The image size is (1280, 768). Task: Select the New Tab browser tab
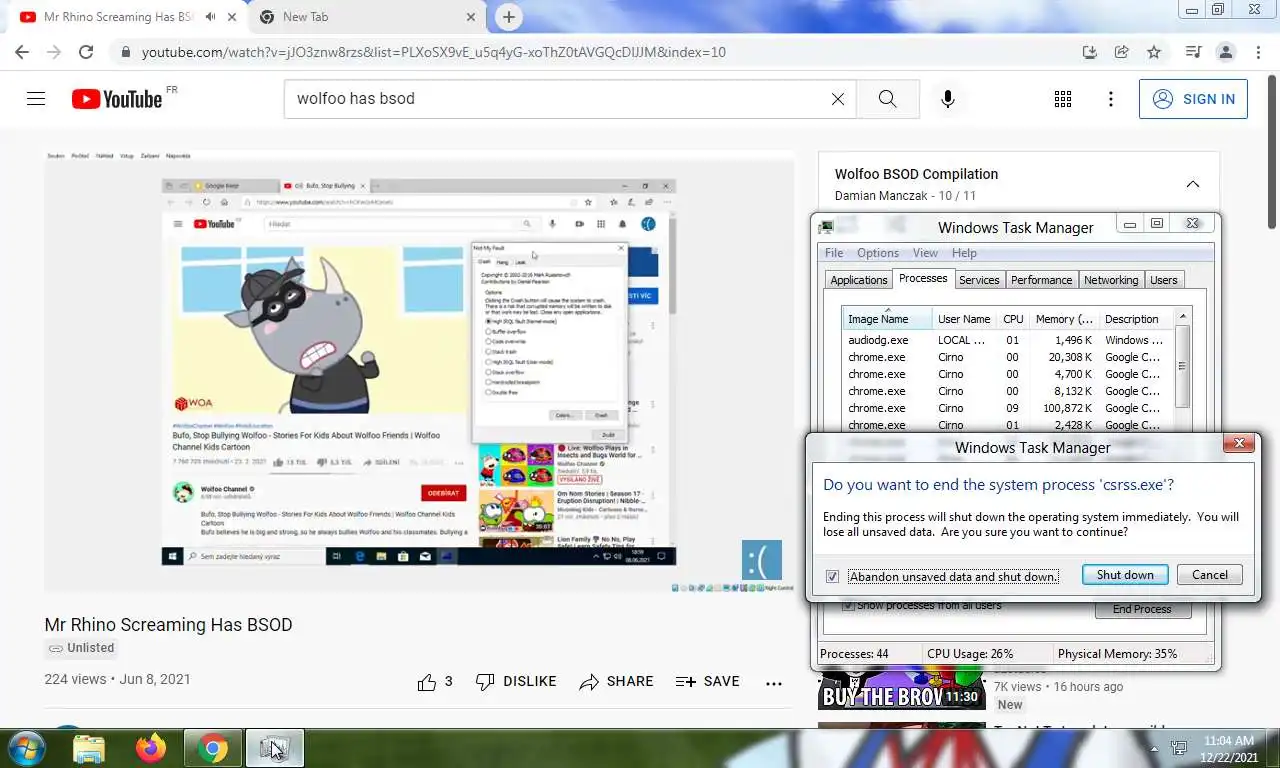coord(366,17)
